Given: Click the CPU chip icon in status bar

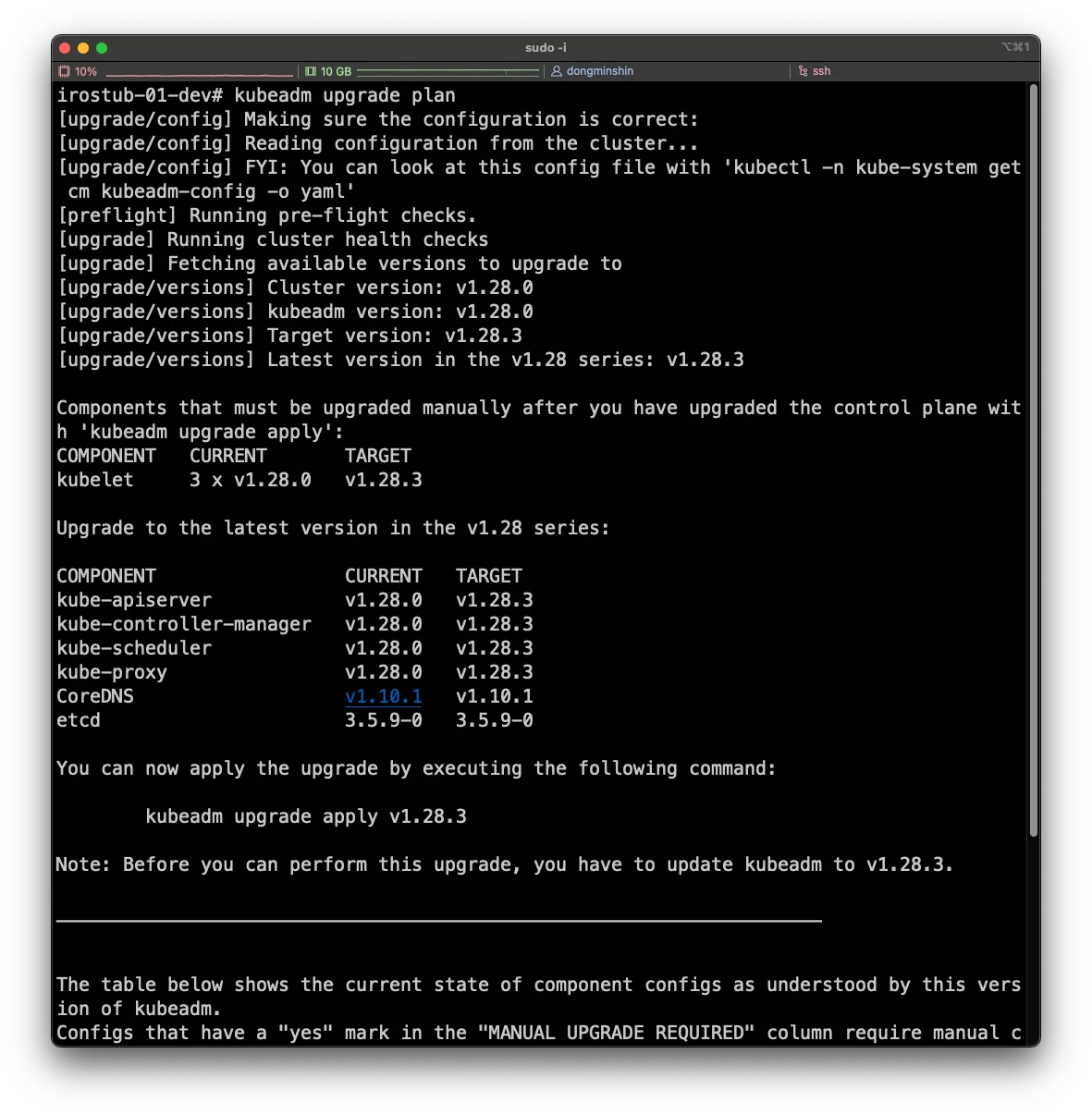Looking at the screenshot, I should click(64, 71).
